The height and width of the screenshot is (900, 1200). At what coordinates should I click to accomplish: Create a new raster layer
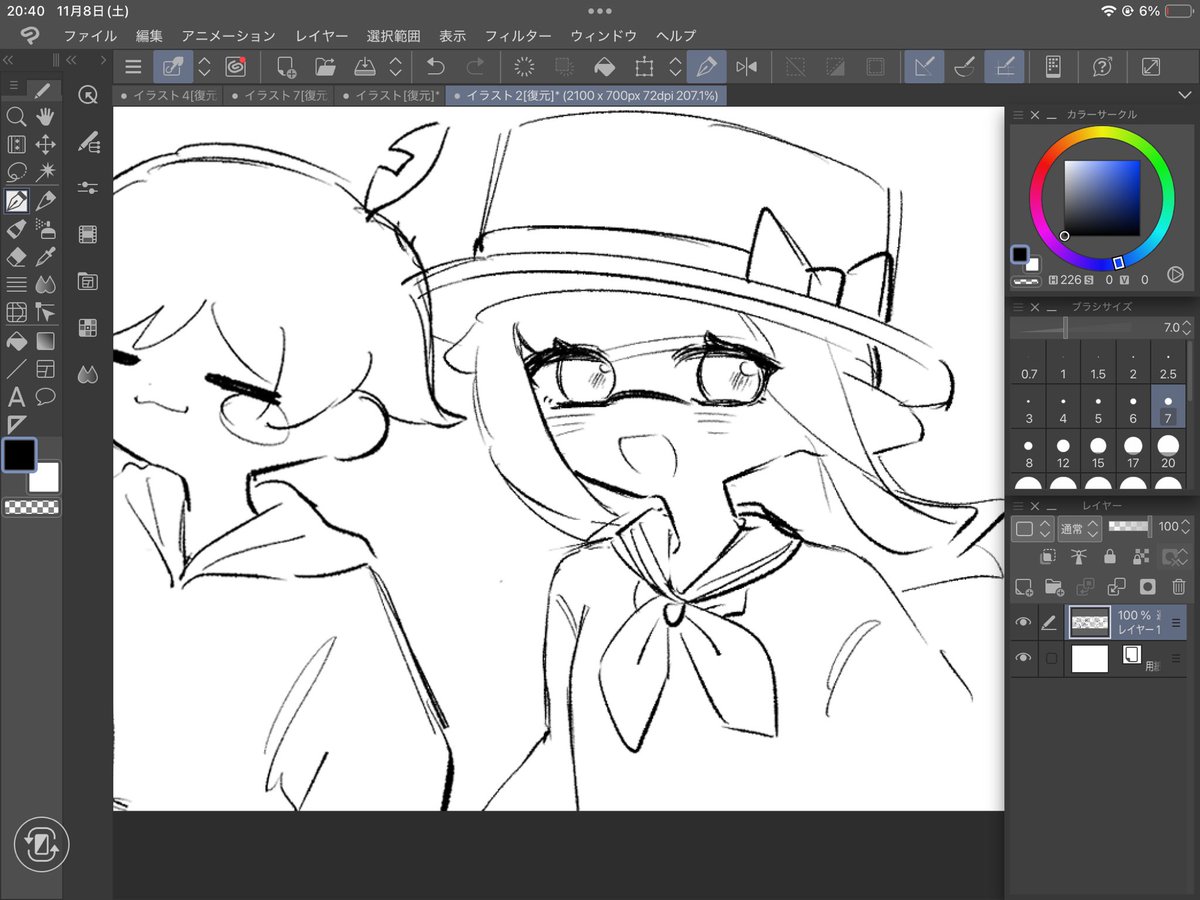1023,587
